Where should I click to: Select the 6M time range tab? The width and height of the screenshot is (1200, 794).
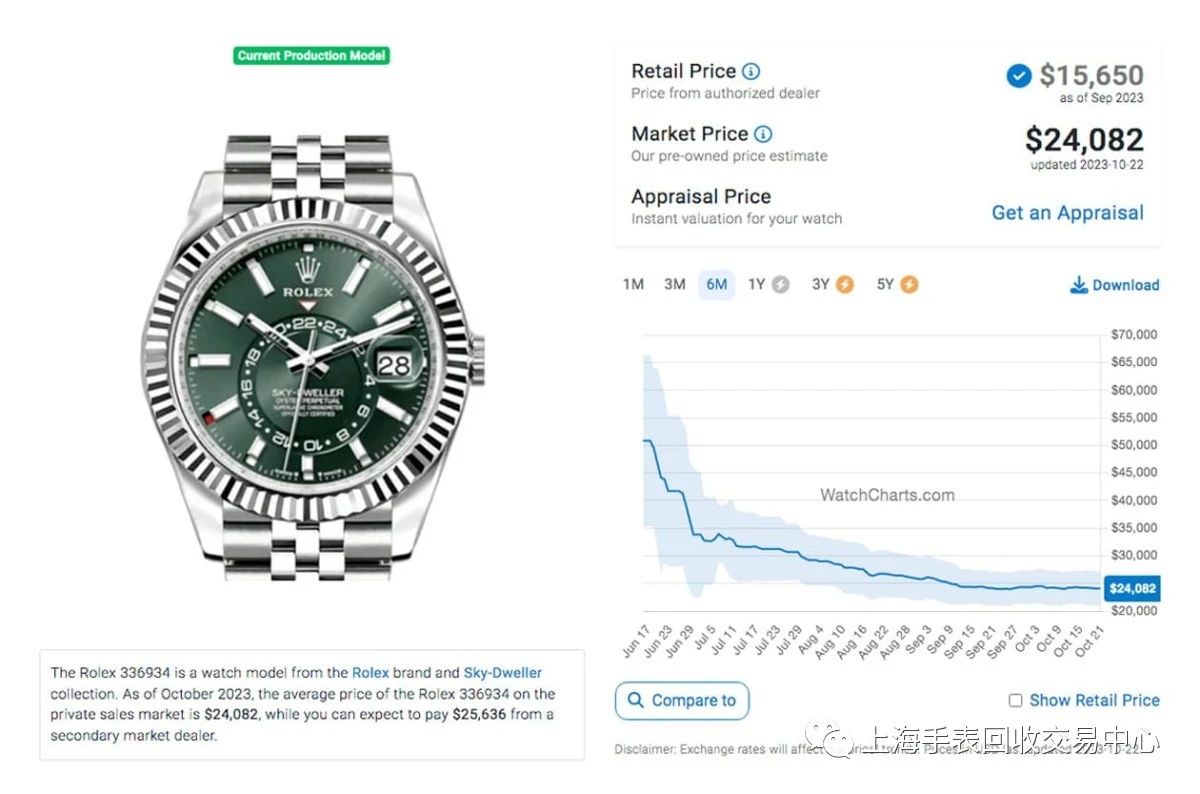point(716,285)
